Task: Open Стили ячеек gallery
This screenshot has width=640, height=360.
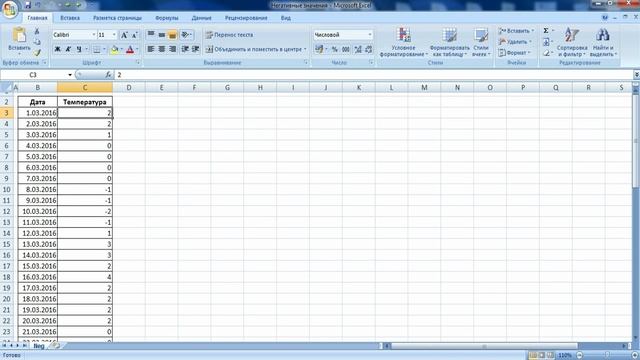Action: click(481, 42)
